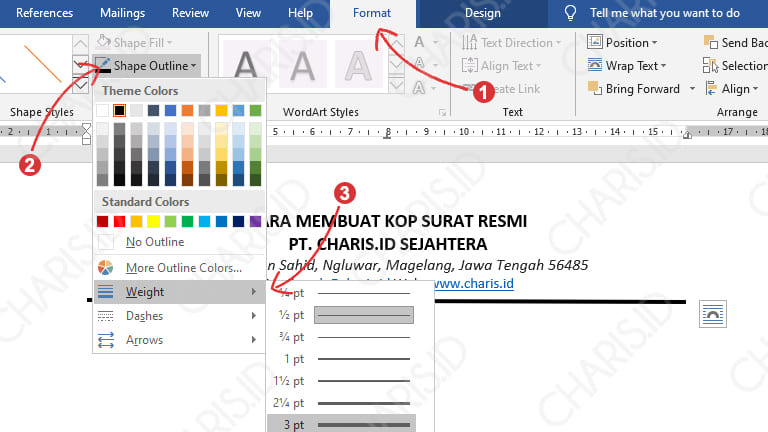Screen dimensions: 768x432
Task: Choose the second WordArt style A
Action: [x=302, y=65]
